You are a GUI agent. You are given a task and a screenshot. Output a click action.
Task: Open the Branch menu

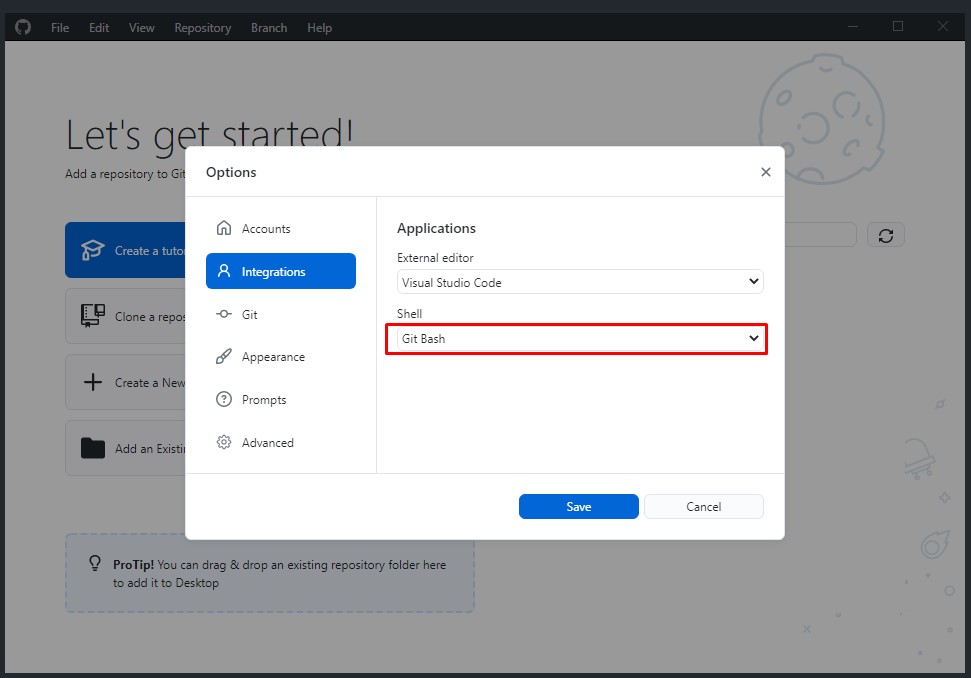269,28
